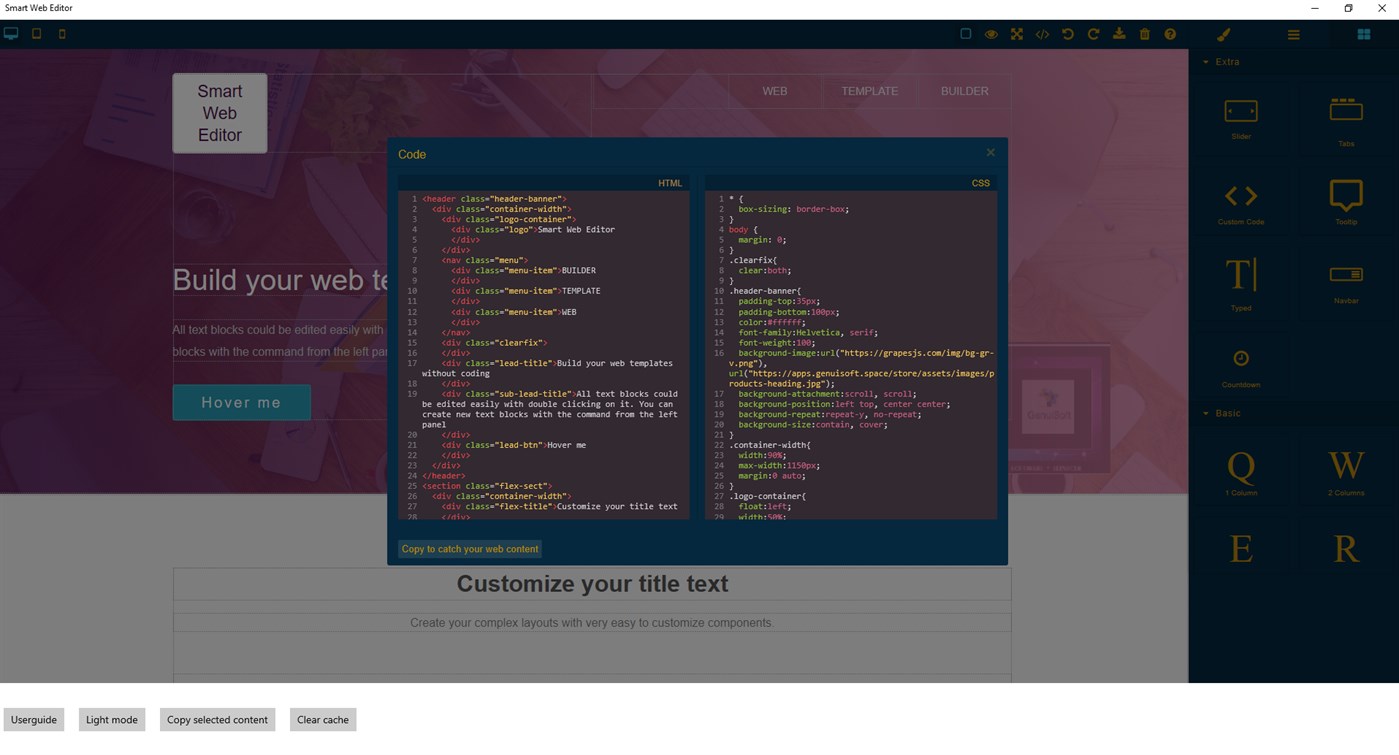Click the Clear cache button
1399x755 pixels.
(322, 719)
